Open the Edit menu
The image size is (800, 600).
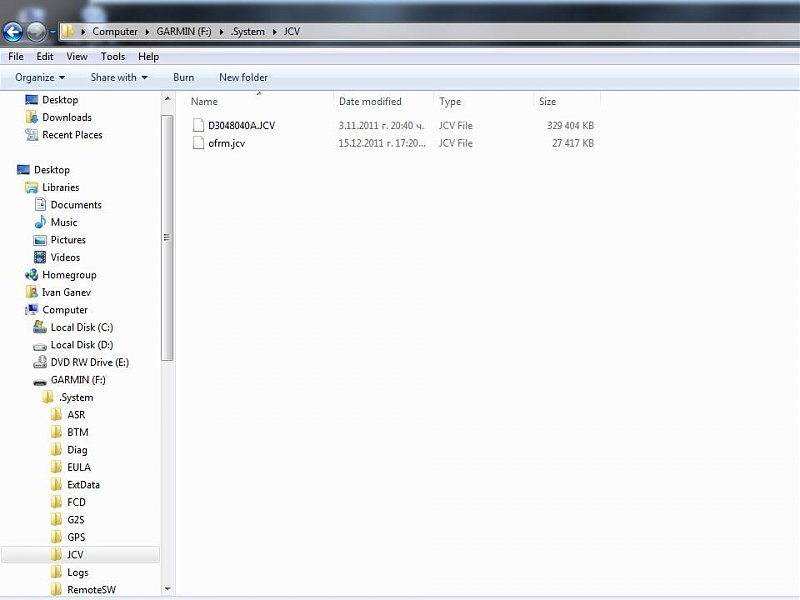coord(45,57)
